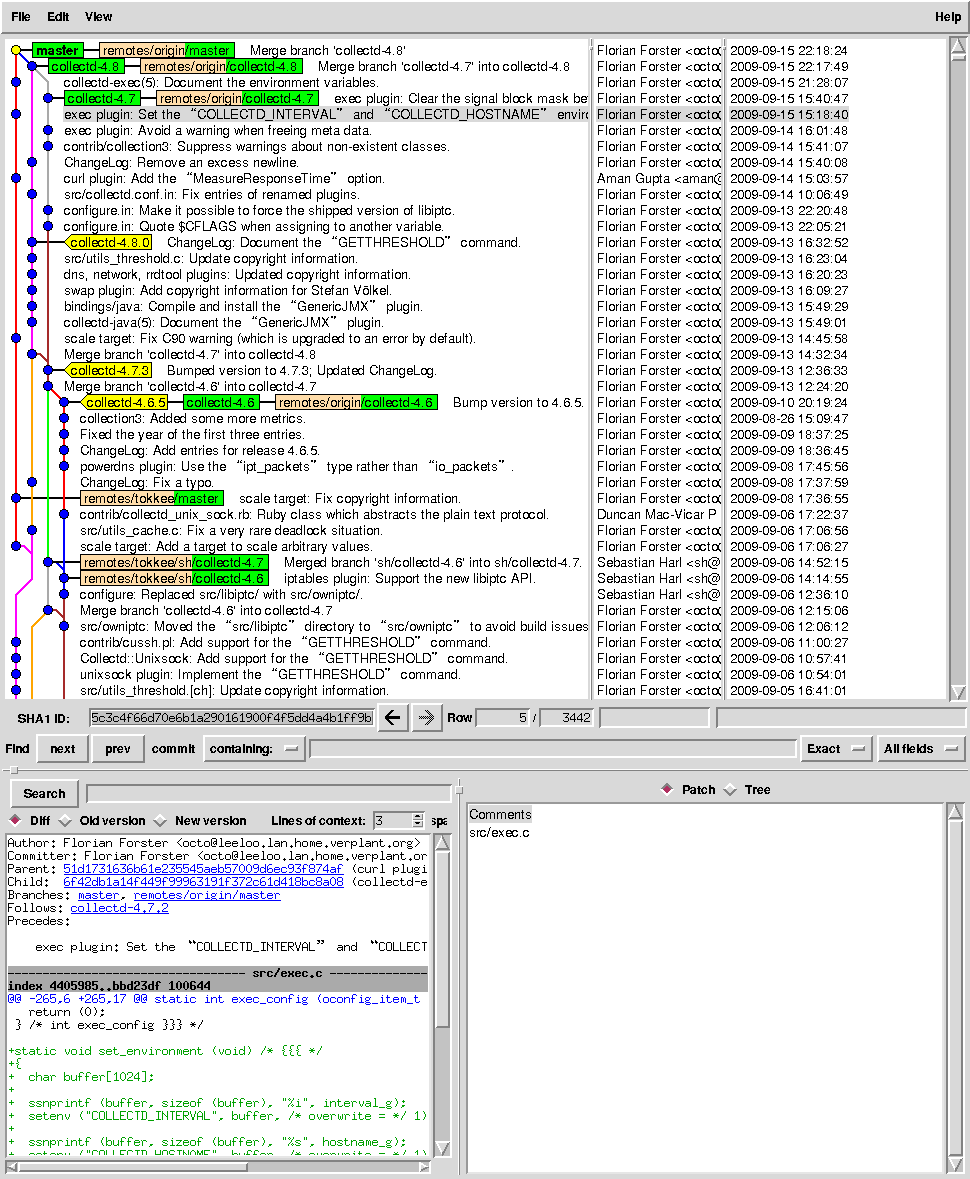The height and width of the screenshot is (1179, 970).
Task: Click the diff pane vertical scrollbar thumb
Action: [443, 940]
